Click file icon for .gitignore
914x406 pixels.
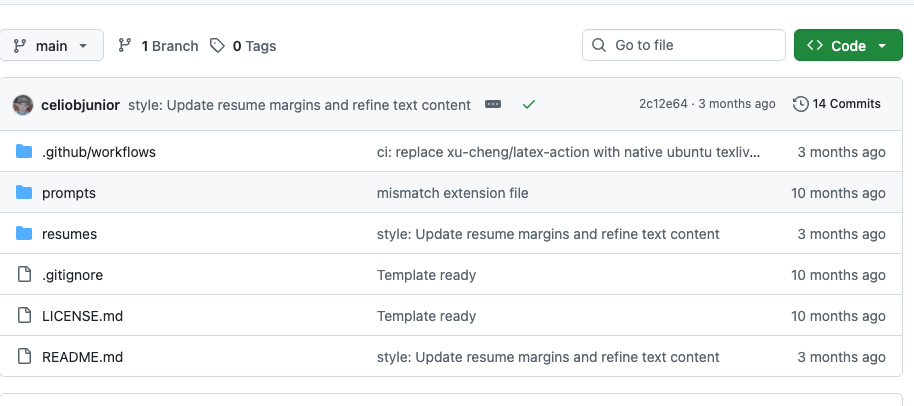pyautogui.click(x=24, y=274)
